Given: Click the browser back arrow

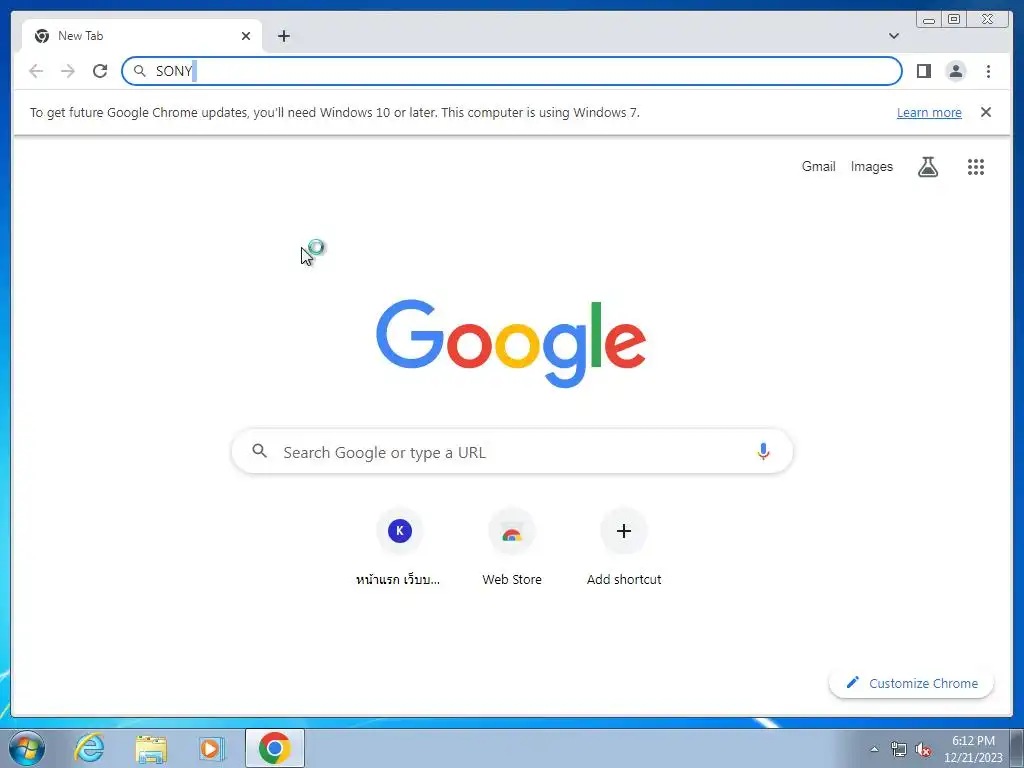Looking at the screenshot, I should click(x=36, y=71).
